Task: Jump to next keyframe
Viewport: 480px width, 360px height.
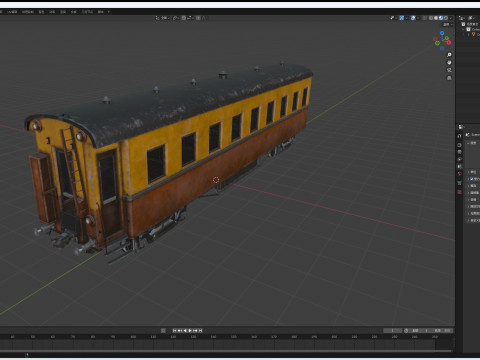Action: click(195, 330)
